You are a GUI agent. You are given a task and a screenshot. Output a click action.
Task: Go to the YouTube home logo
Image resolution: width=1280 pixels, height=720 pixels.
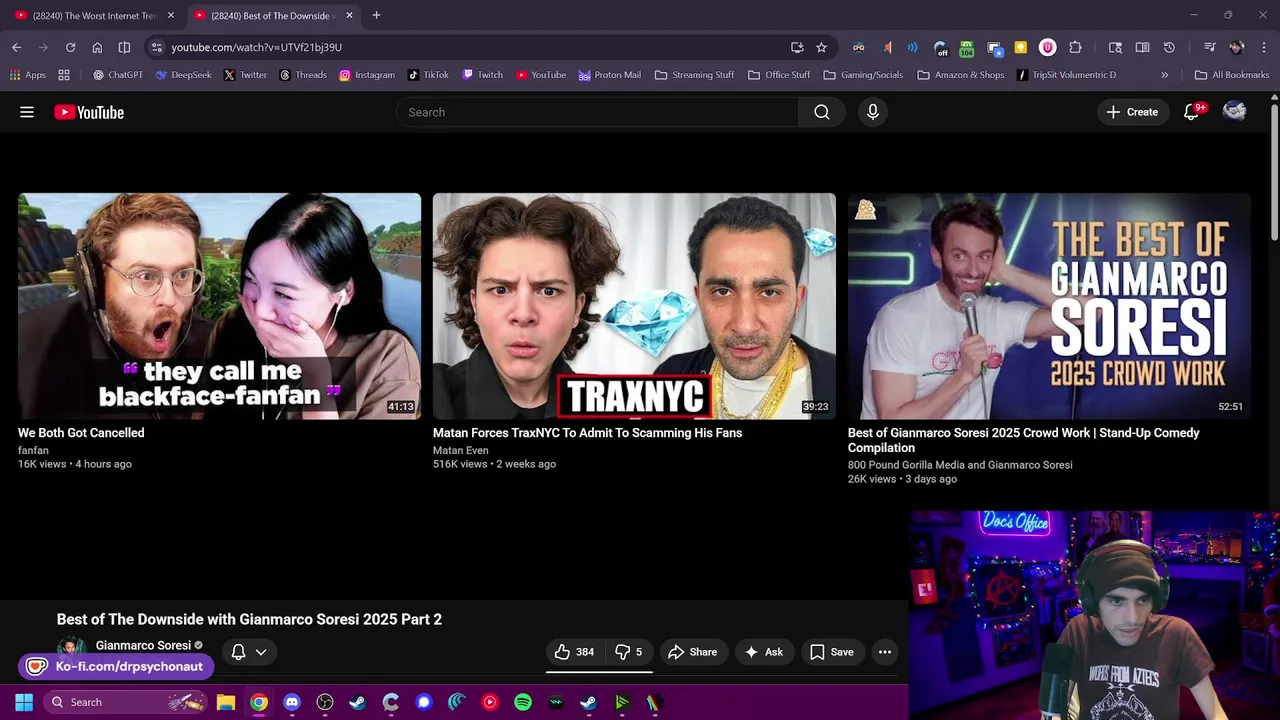point(89,113)
